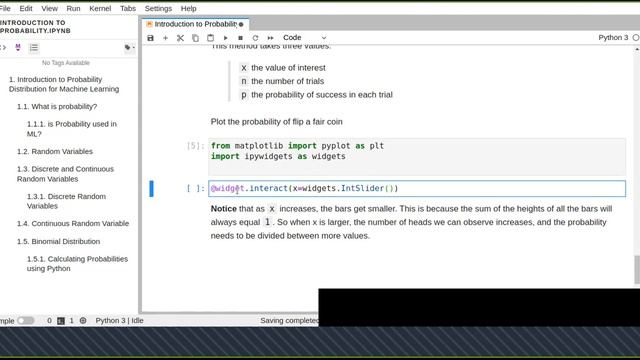Open the View menu
The height and width of the screenshot is (360, 640).
tap(49, 8)
